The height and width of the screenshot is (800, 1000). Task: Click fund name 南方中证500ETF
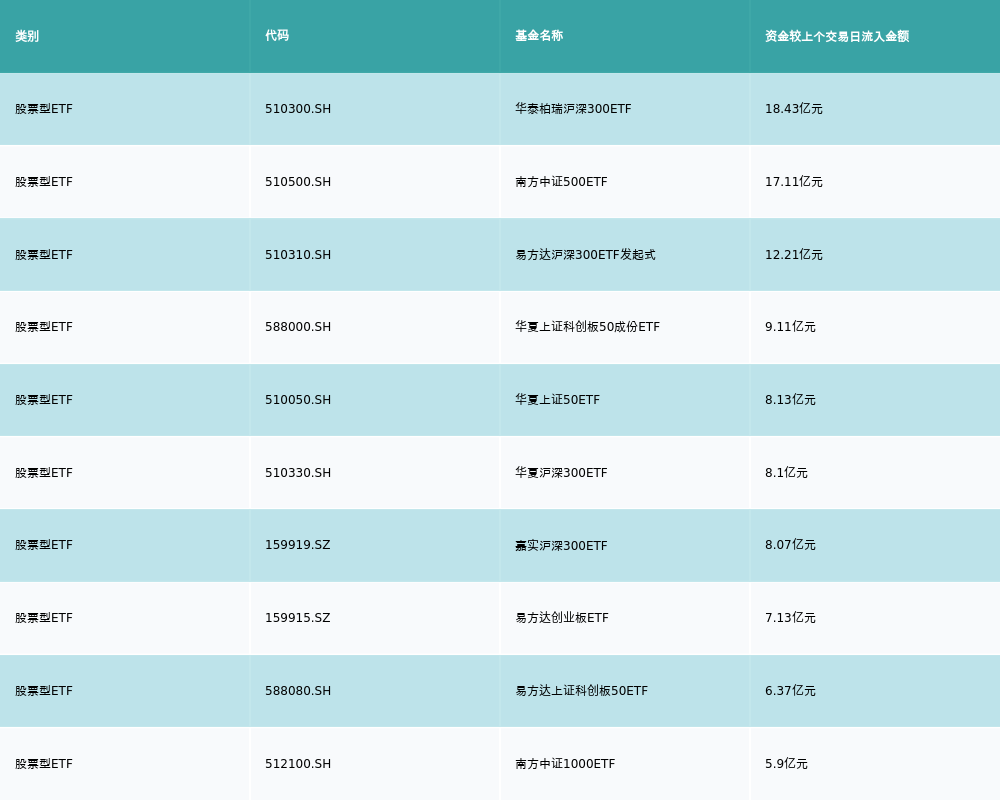point(561,182)
